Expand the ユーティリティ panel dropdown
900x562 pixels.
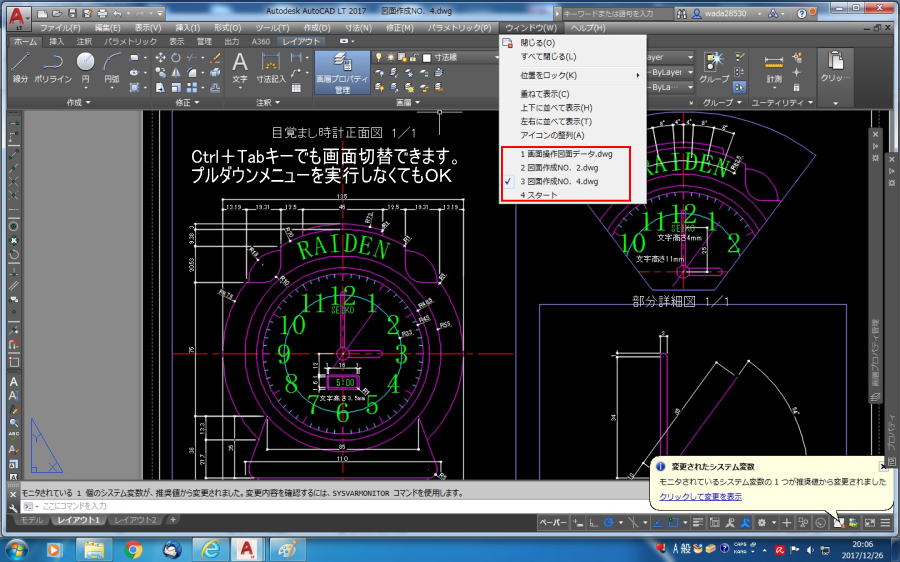tap(782, 102)
